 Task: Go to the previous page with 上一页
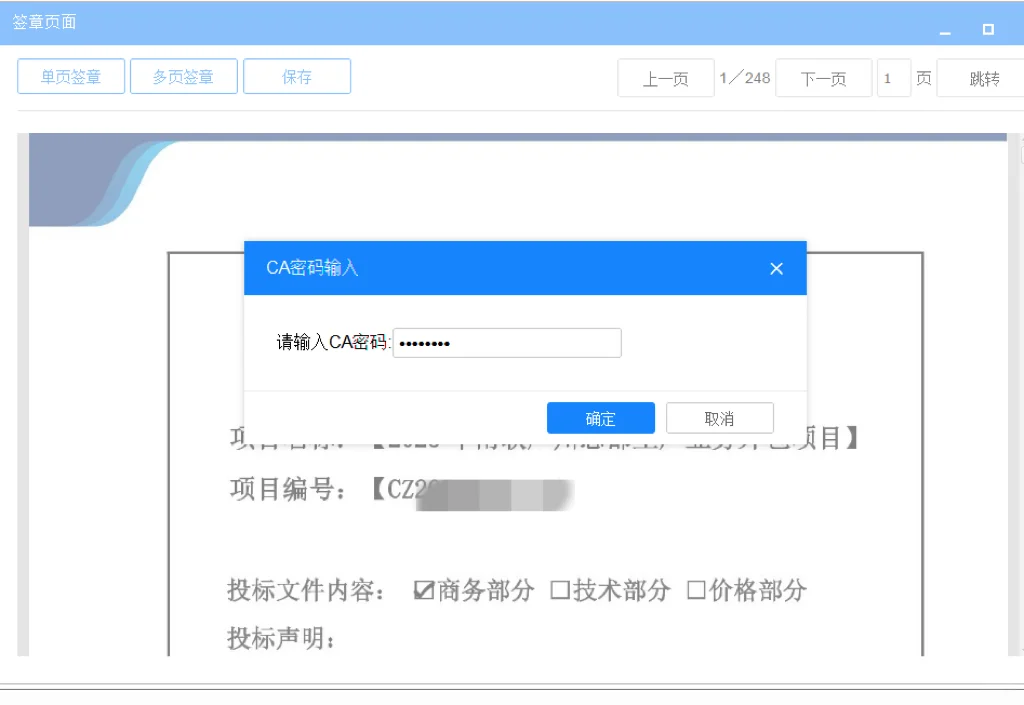(666, 77)
